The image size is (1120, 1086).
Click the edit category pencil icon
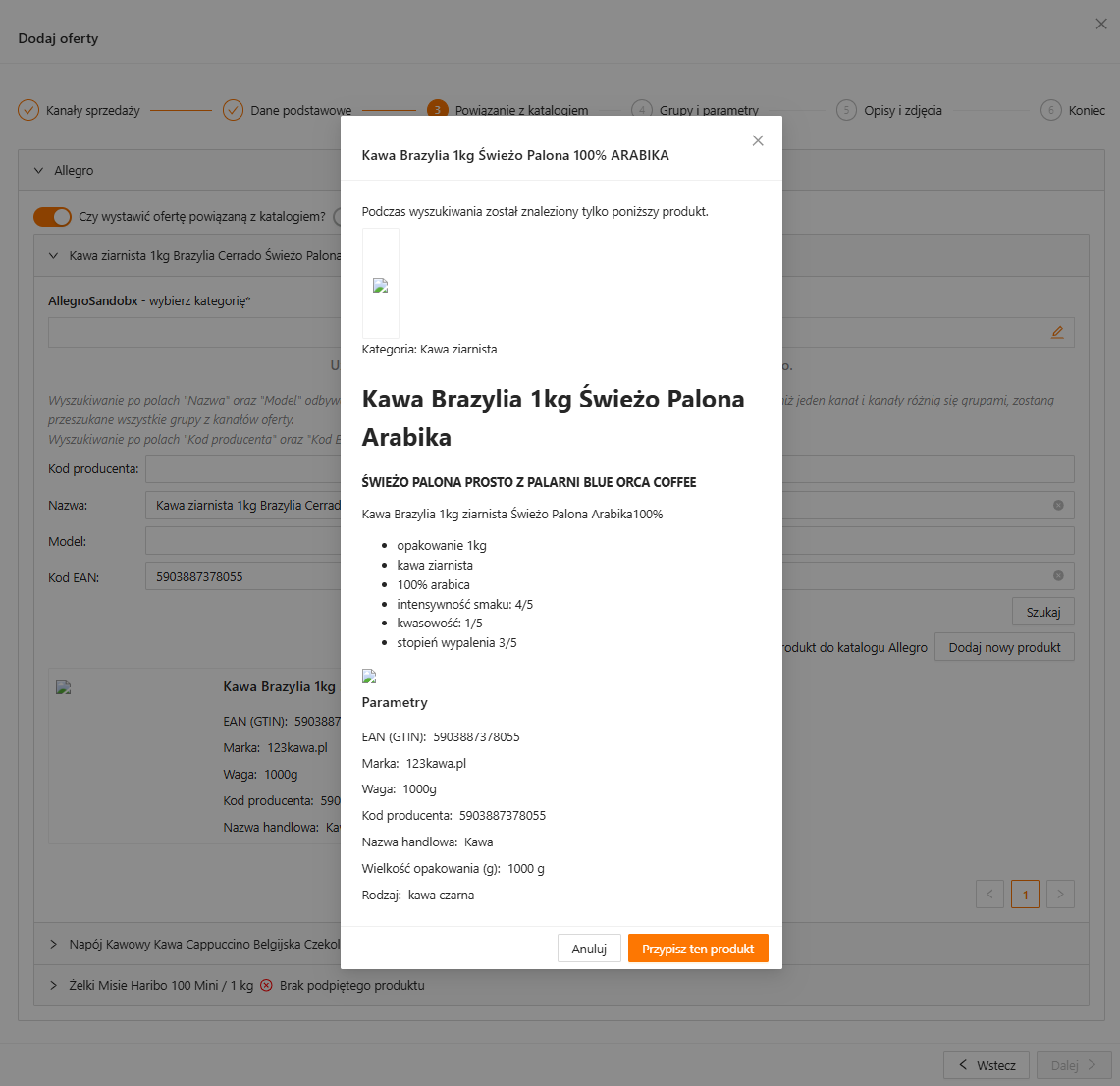coord(1057,332)
